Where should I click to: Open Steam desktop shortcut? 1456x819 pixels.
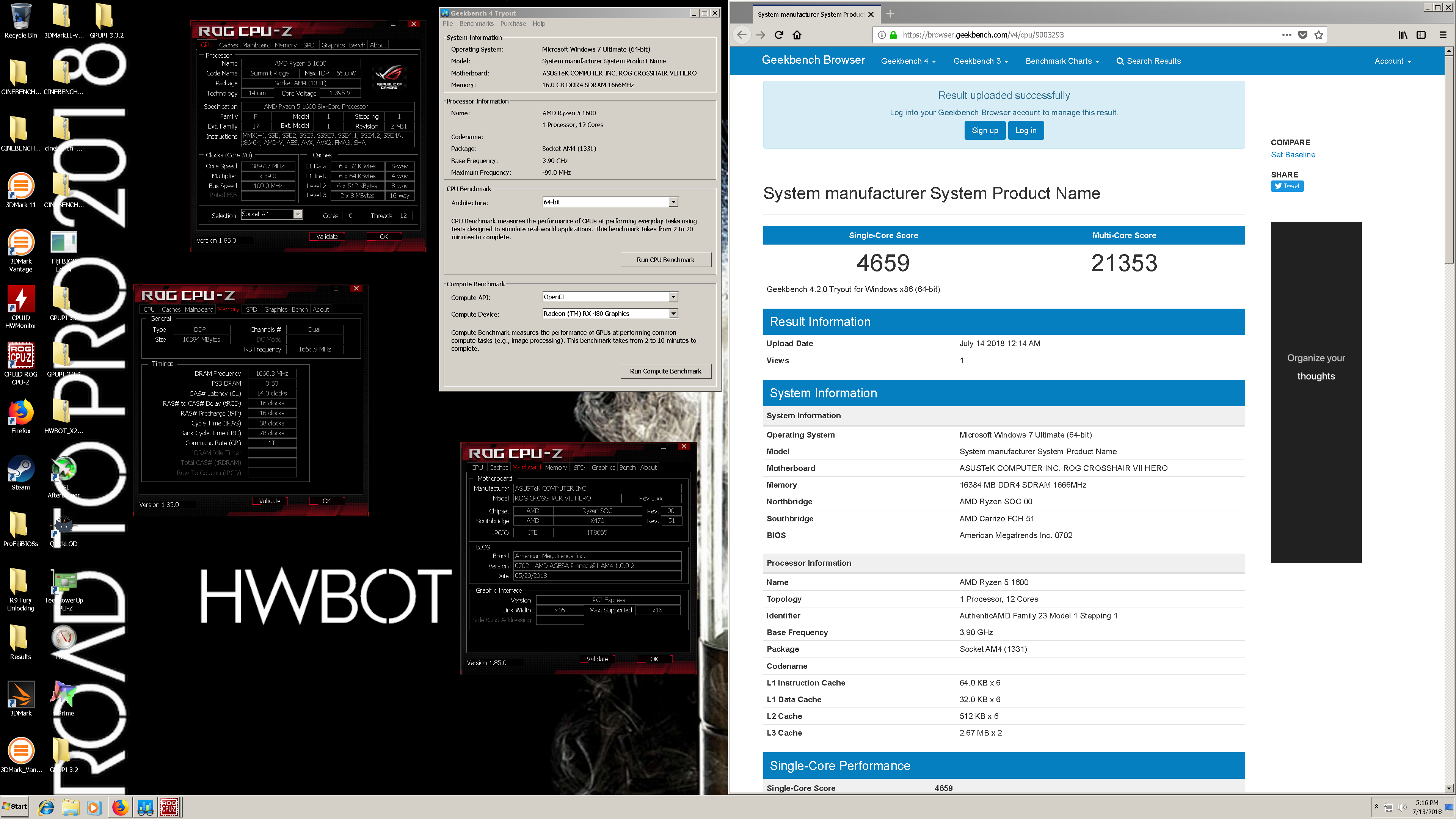point(21,473)
